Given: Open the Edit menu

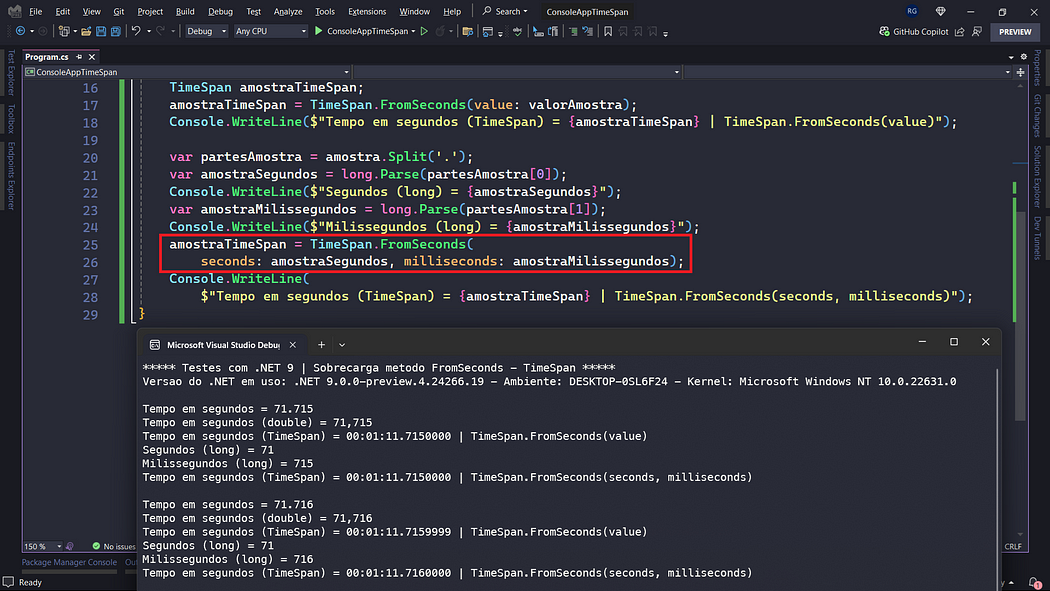Looking at the screenshot, I should 62,11.
